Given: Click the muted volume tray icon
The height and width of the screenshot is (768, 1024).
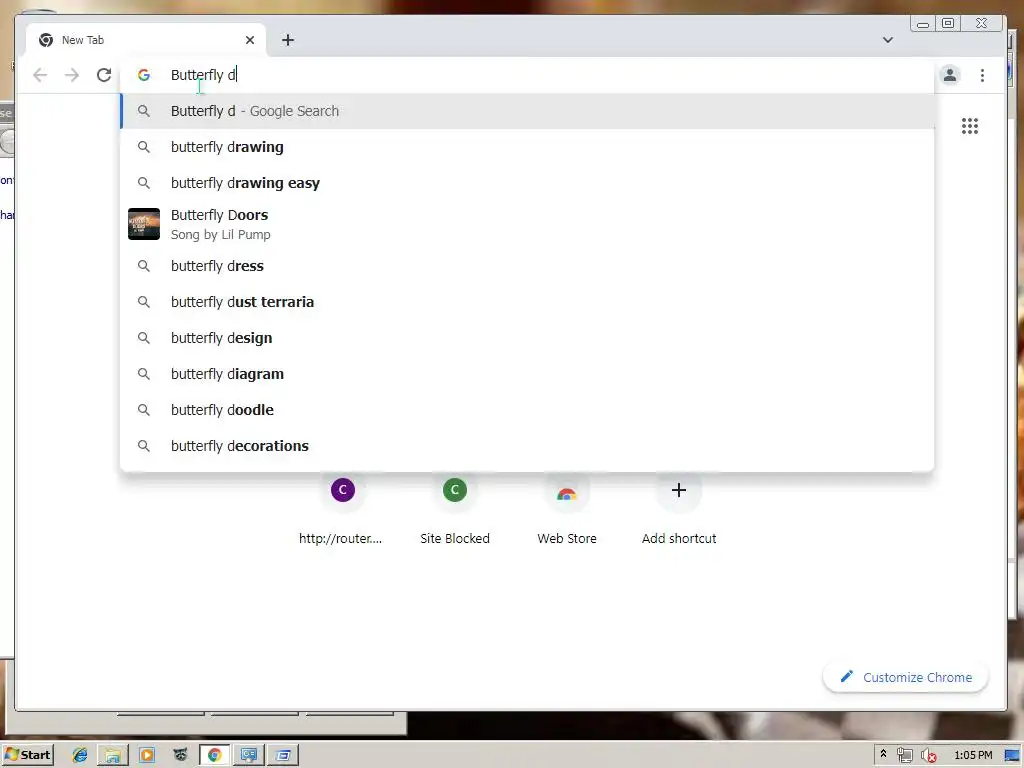Looking at the screenshot, I should (929, 756).
